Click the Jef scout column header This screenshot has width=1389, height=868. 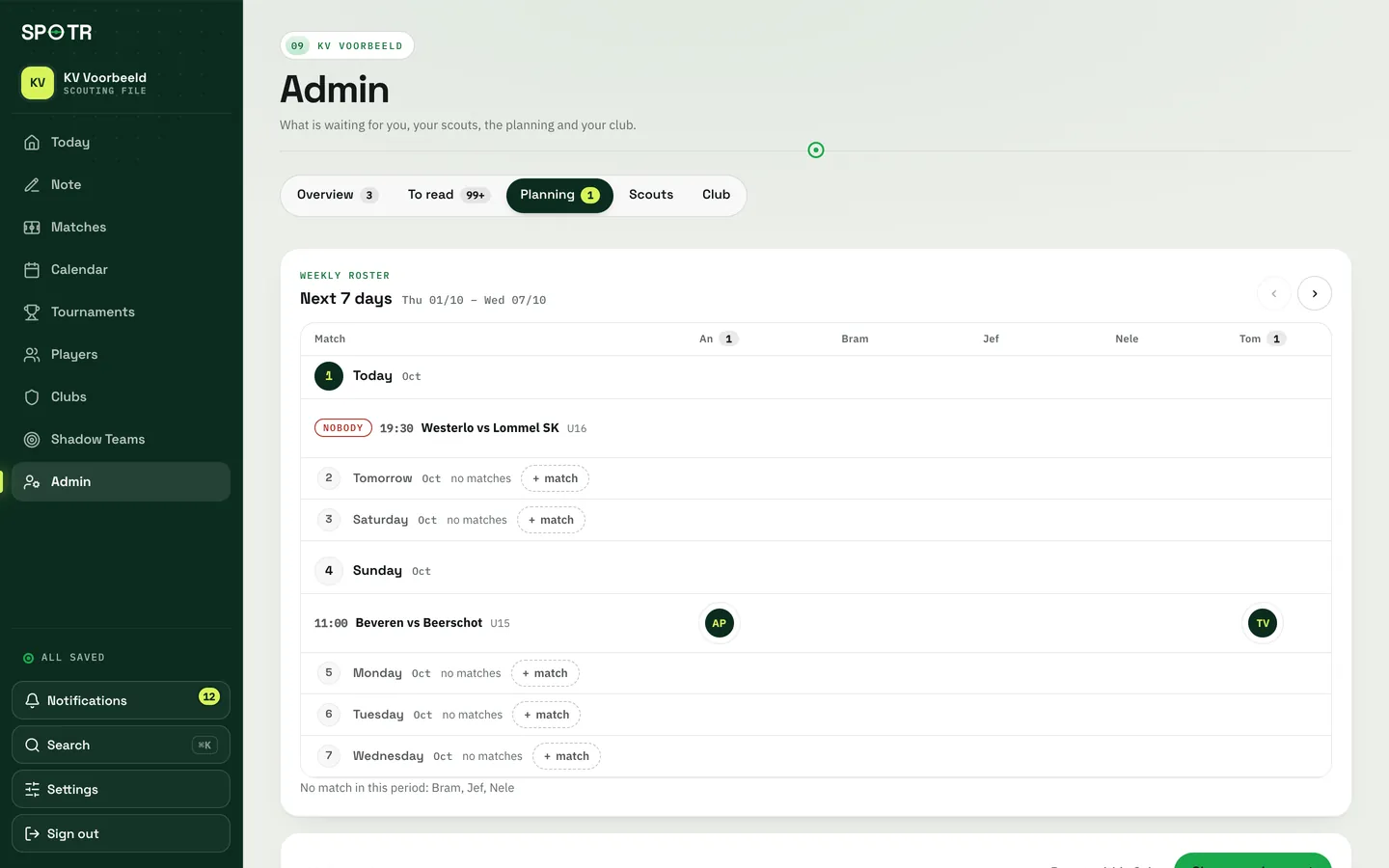click(991, 339)
